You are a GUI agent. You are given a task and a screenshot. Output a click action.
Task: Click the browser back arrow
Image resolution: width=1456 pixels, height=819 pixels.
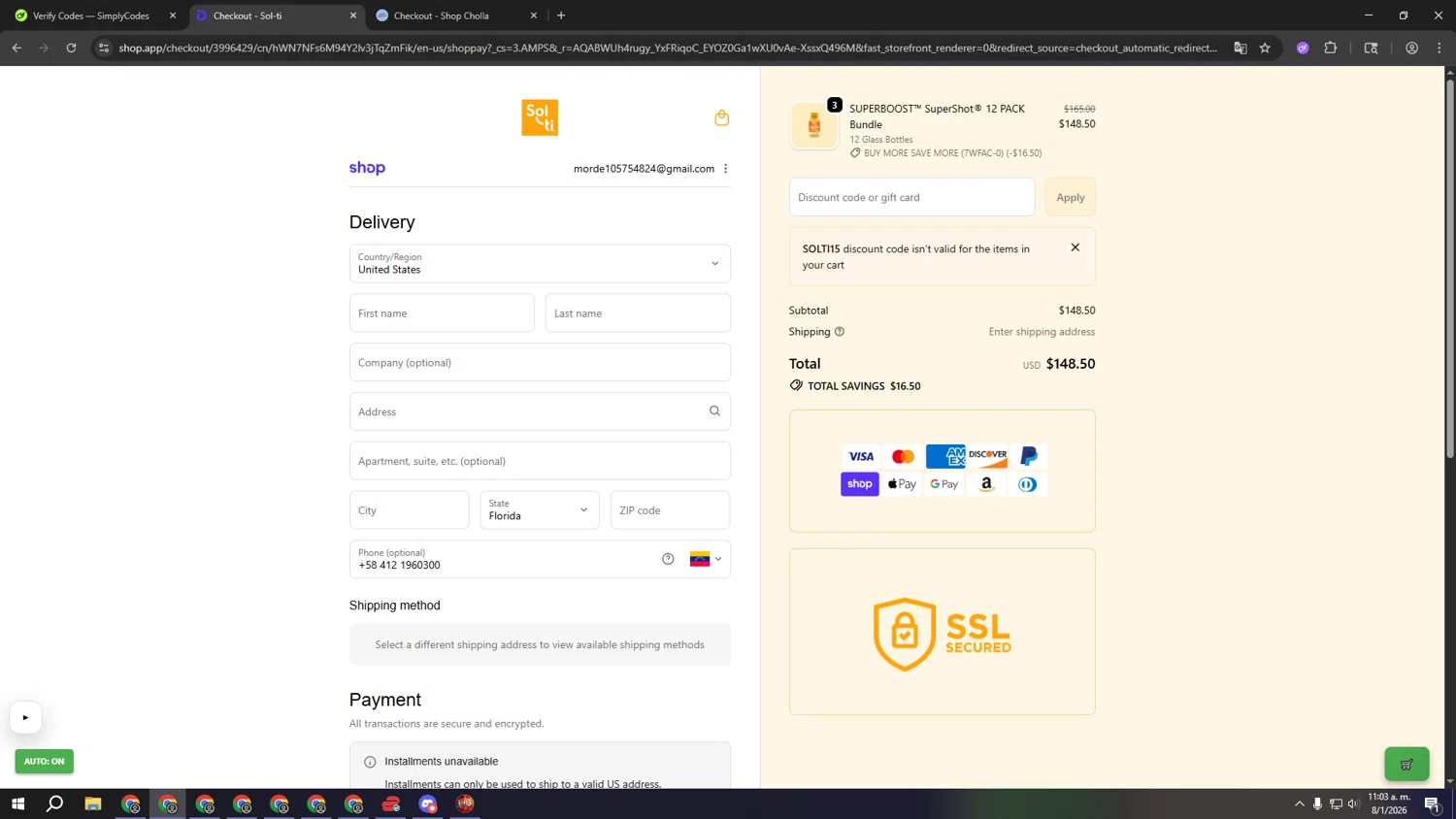click(17, 48)
